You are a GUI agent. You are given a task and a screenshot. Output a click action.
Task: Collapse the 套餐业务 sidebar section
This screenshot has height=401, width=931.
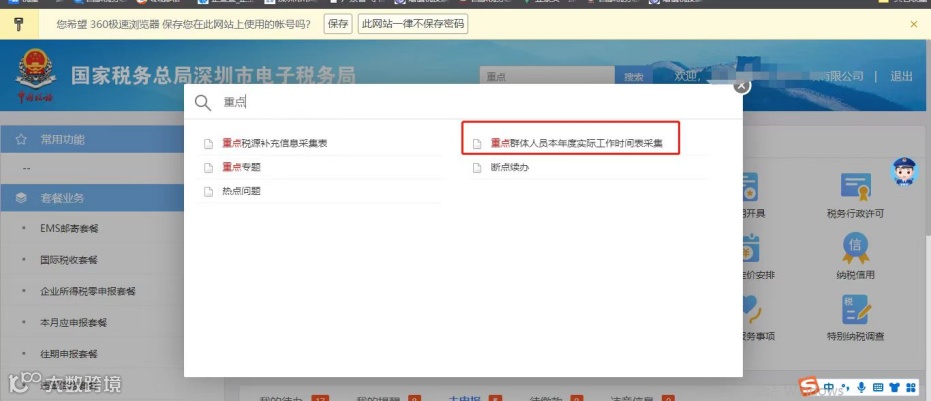click(92, 198)
